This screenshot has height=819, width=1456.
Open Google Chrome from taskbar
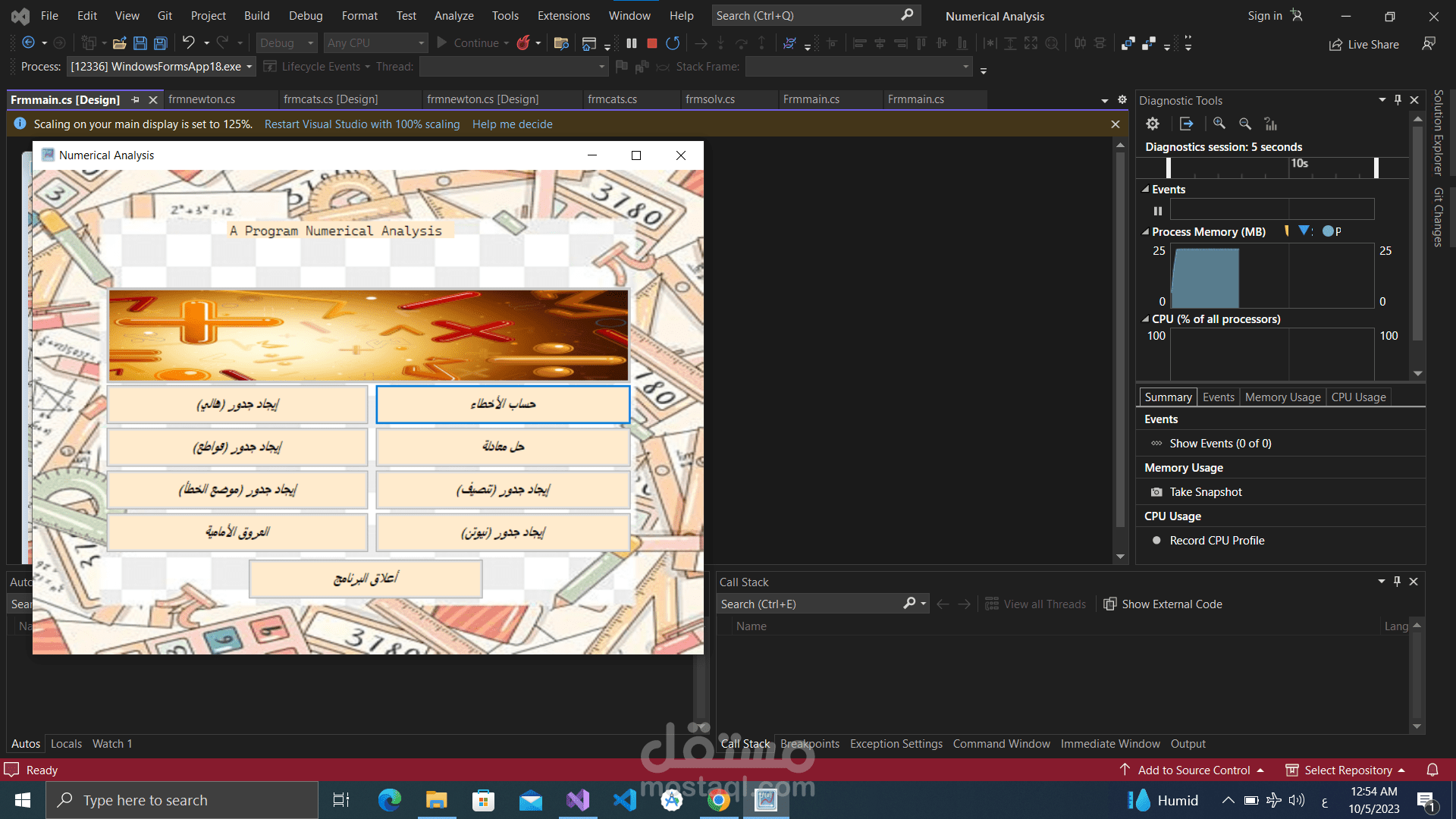pos(719,800)
